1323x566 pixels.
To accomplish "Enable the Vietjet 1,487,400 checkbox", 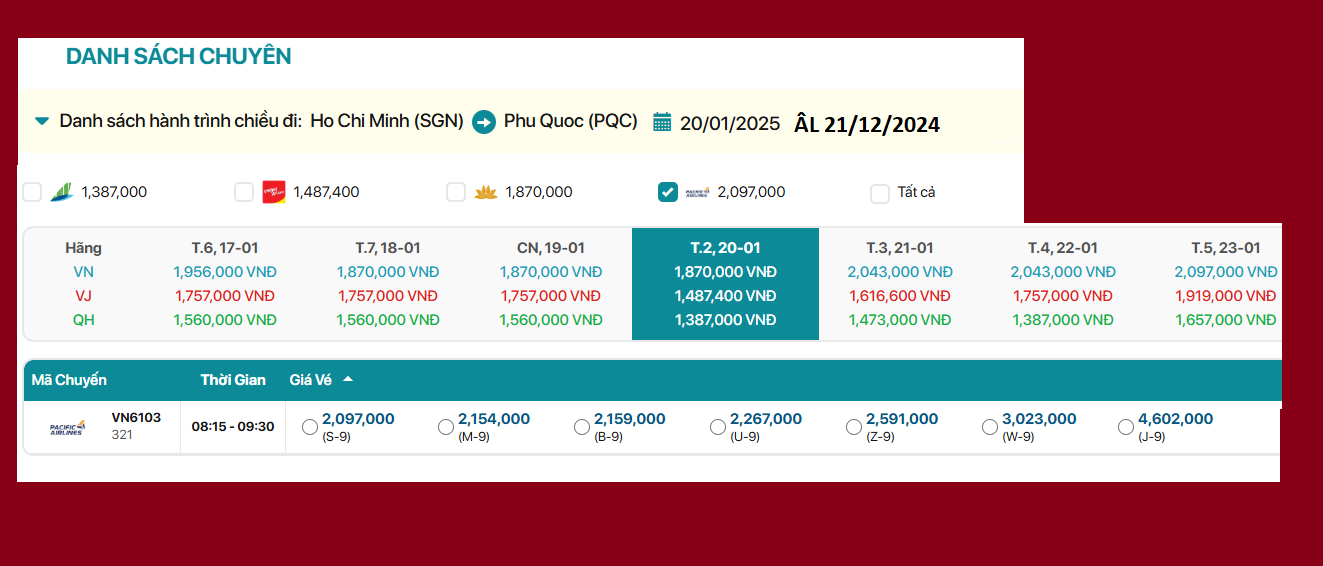I will click(x=244, y=192).
